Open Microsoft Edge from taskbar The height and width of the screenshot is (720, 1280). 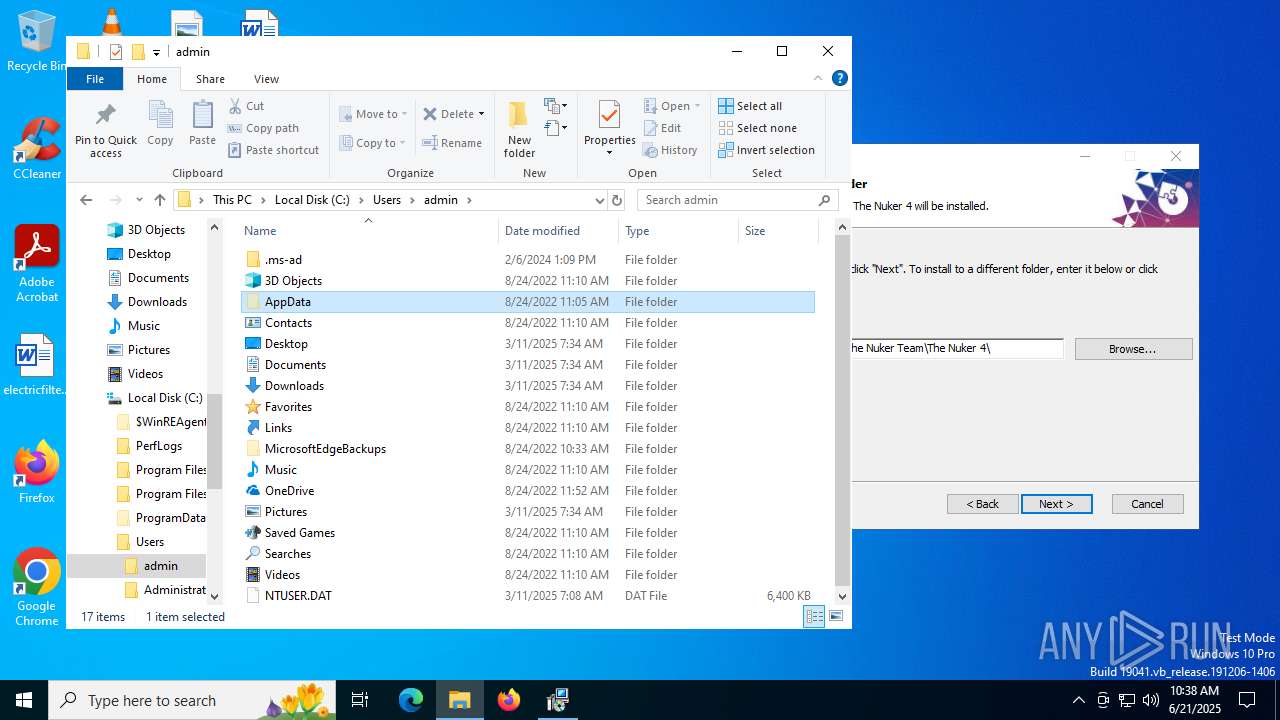[411, 700]
